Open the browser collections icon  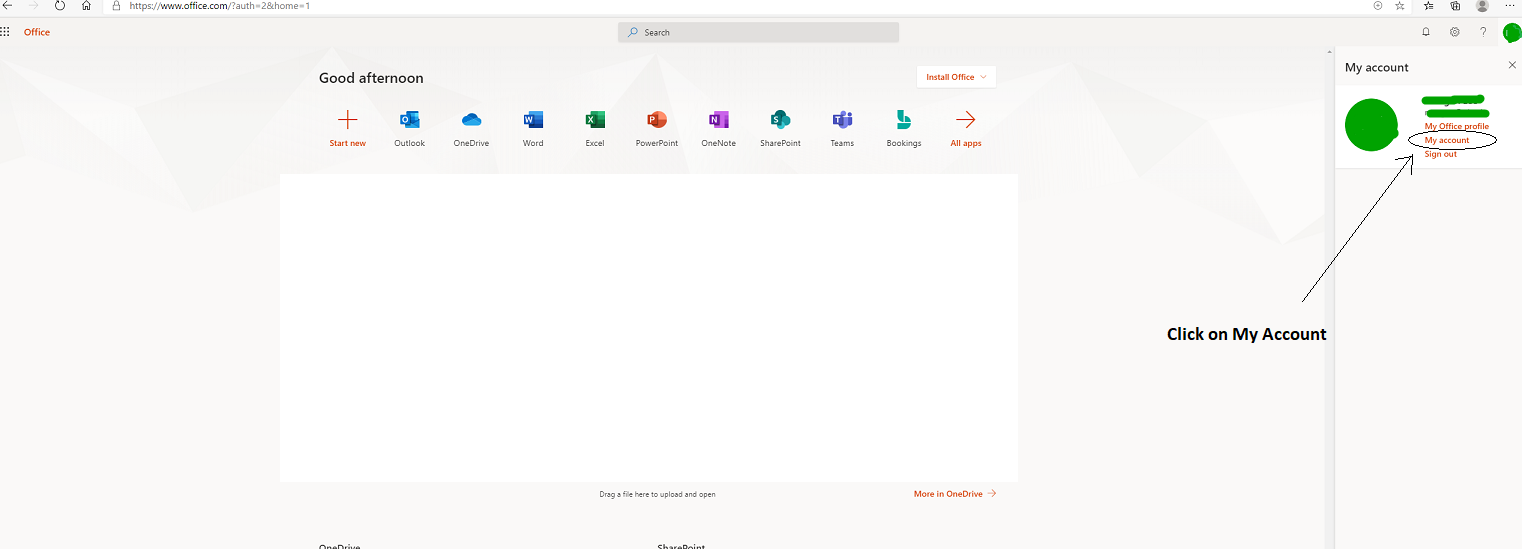(x=1456, y=5)
